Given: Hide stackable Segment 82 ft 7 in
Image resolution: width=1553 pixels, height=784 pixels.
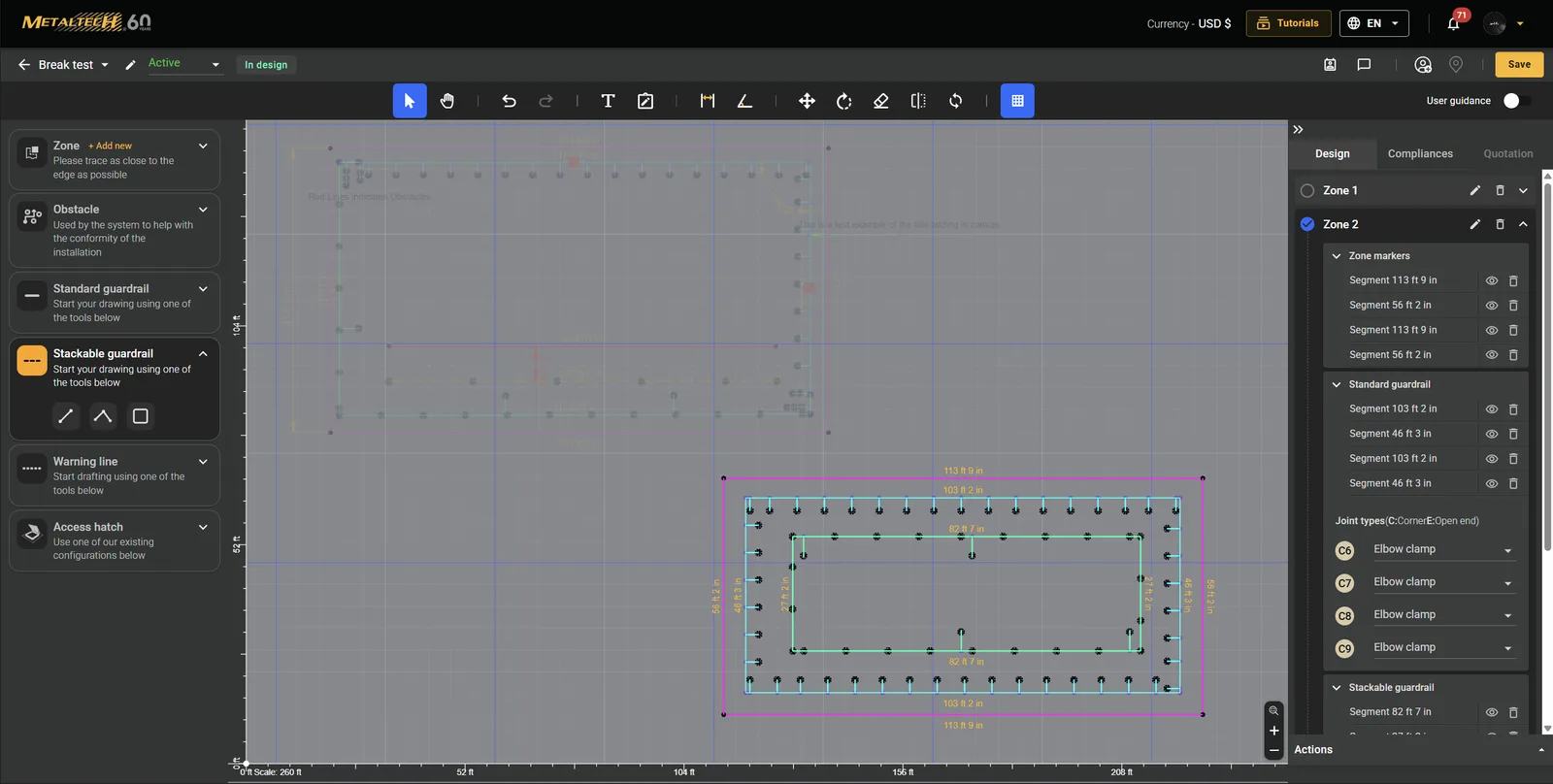Looking at the screenshot, I should tap(1492, 712).
